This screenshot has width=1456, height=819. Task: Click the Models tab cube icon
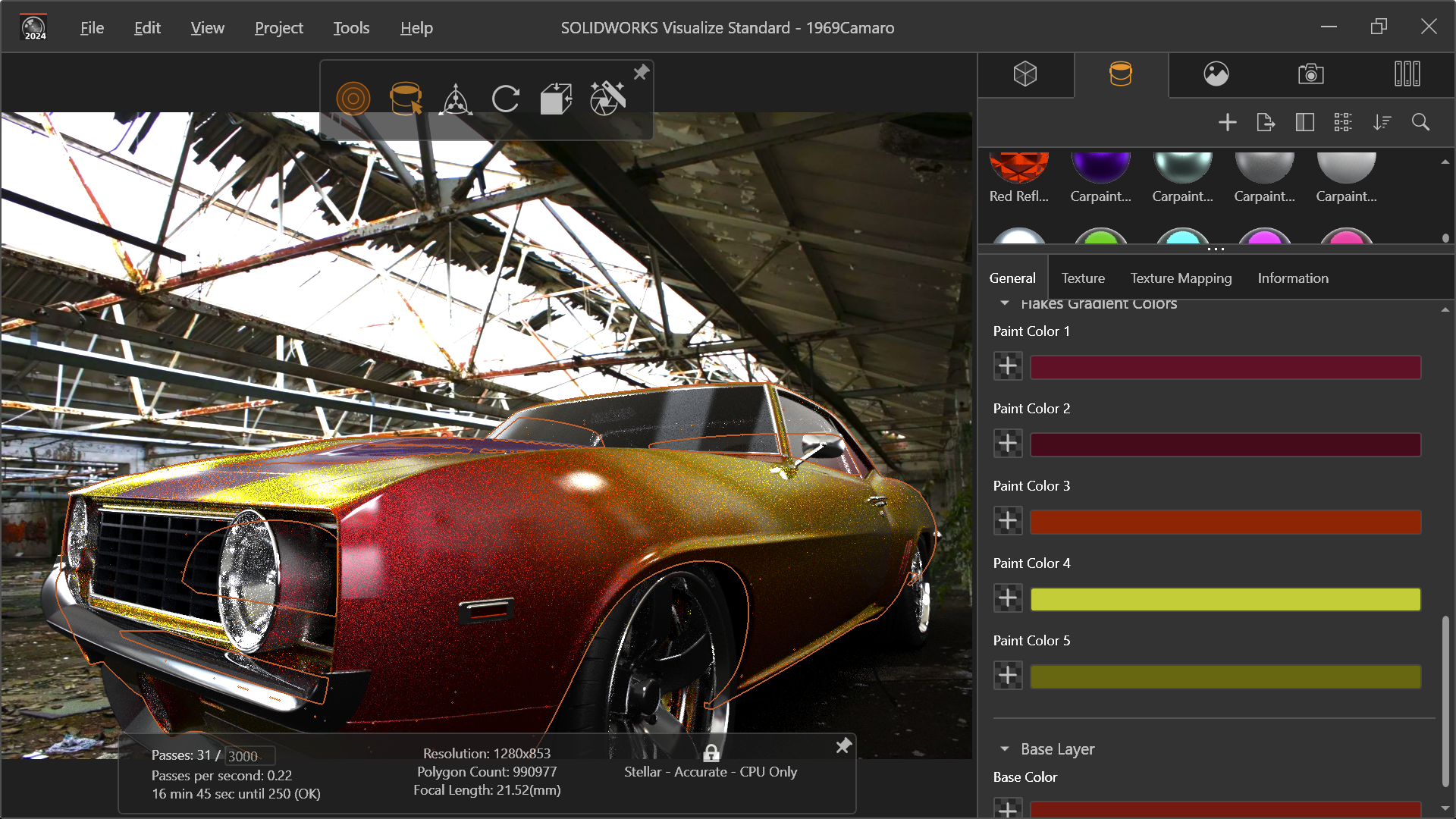[x=1025, y=74]
